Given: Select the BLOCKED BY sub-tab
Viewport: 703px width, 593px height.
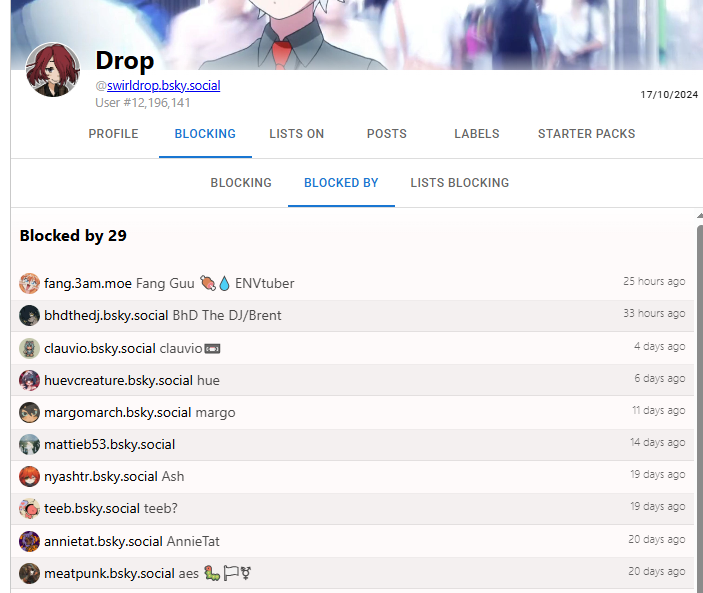Looking at the screenshot, I should pos(341,183).
